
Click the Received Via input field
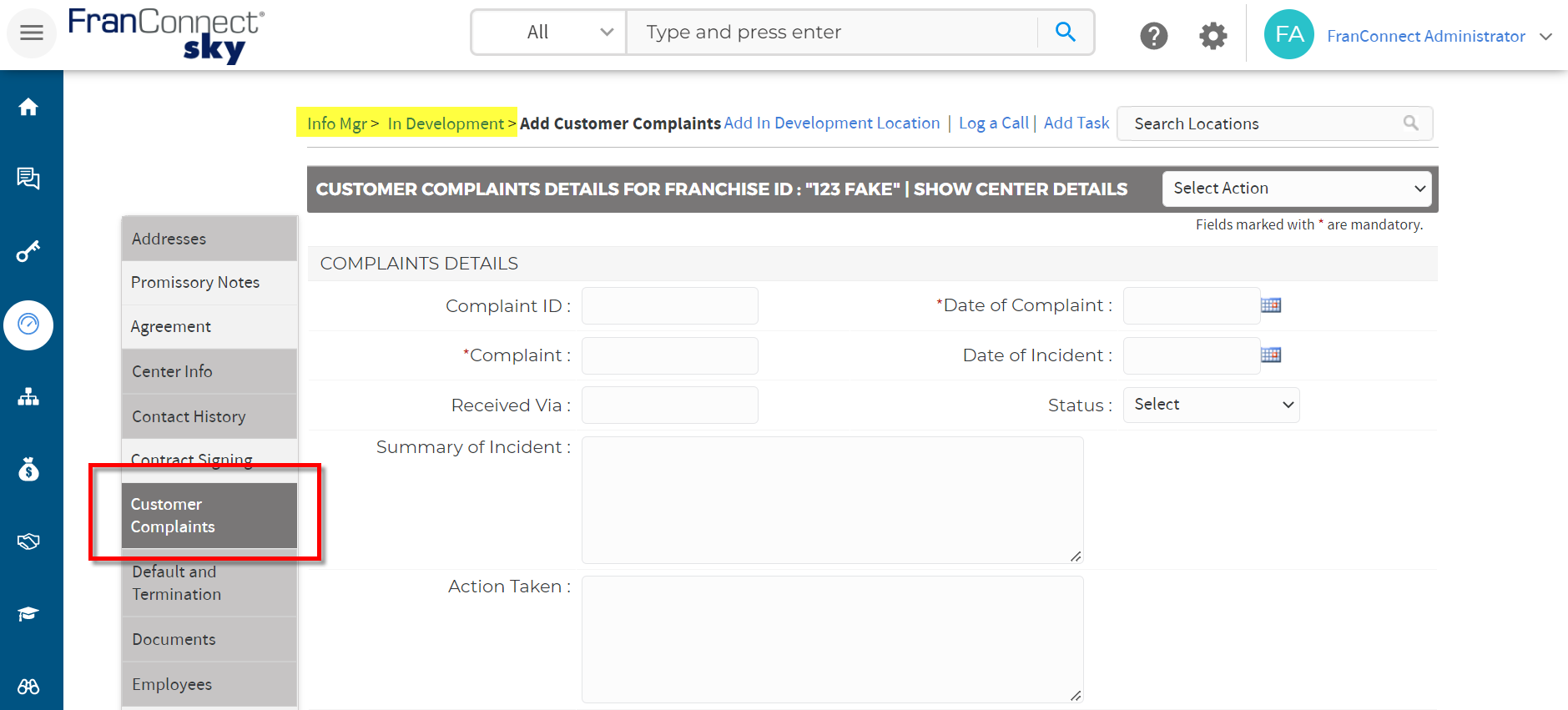(669, 405)
